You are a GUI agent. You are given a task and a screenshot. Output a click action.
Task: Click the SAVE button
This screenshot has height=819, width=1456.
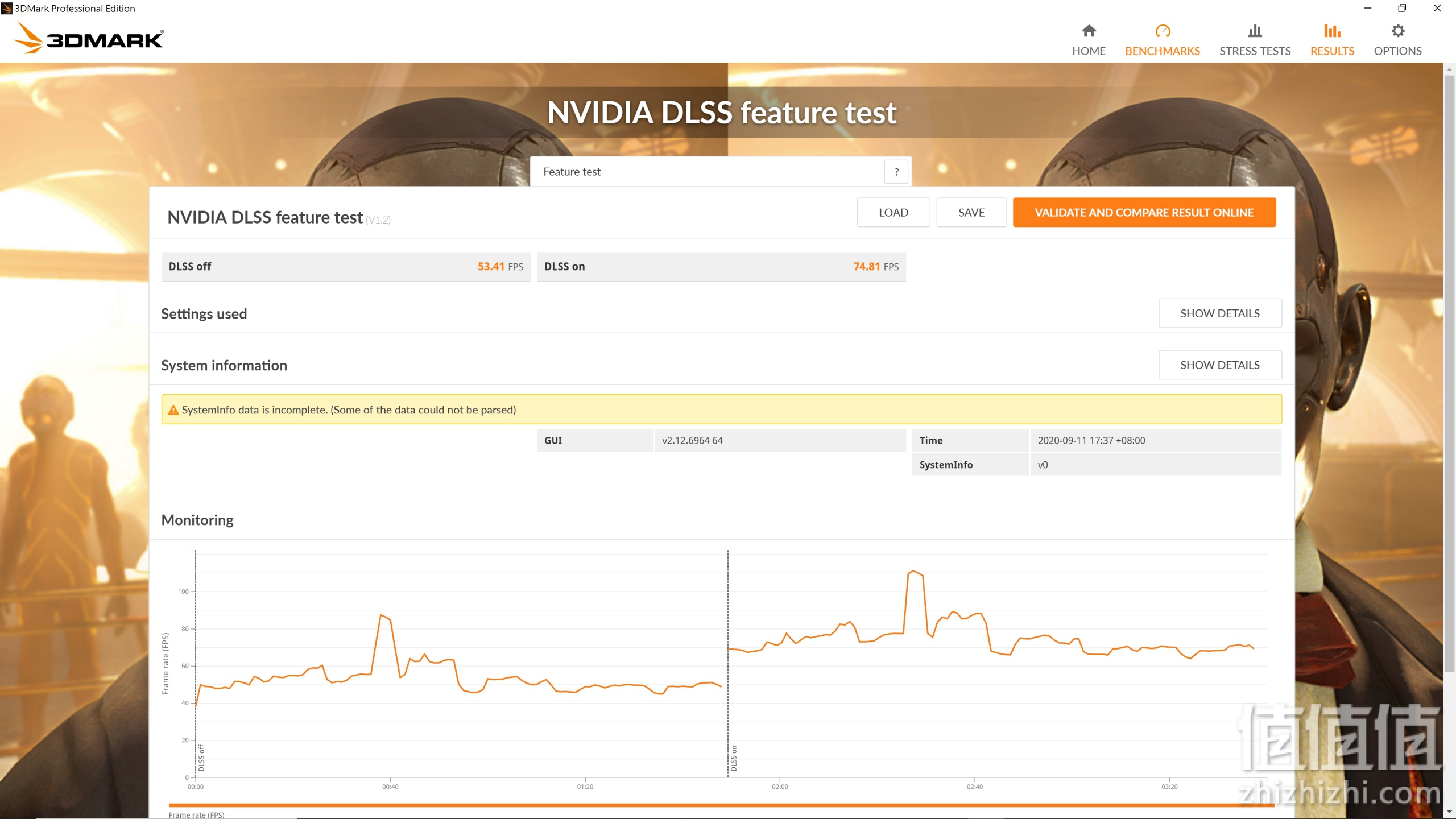pyautogui.click(x=971, y=212)
